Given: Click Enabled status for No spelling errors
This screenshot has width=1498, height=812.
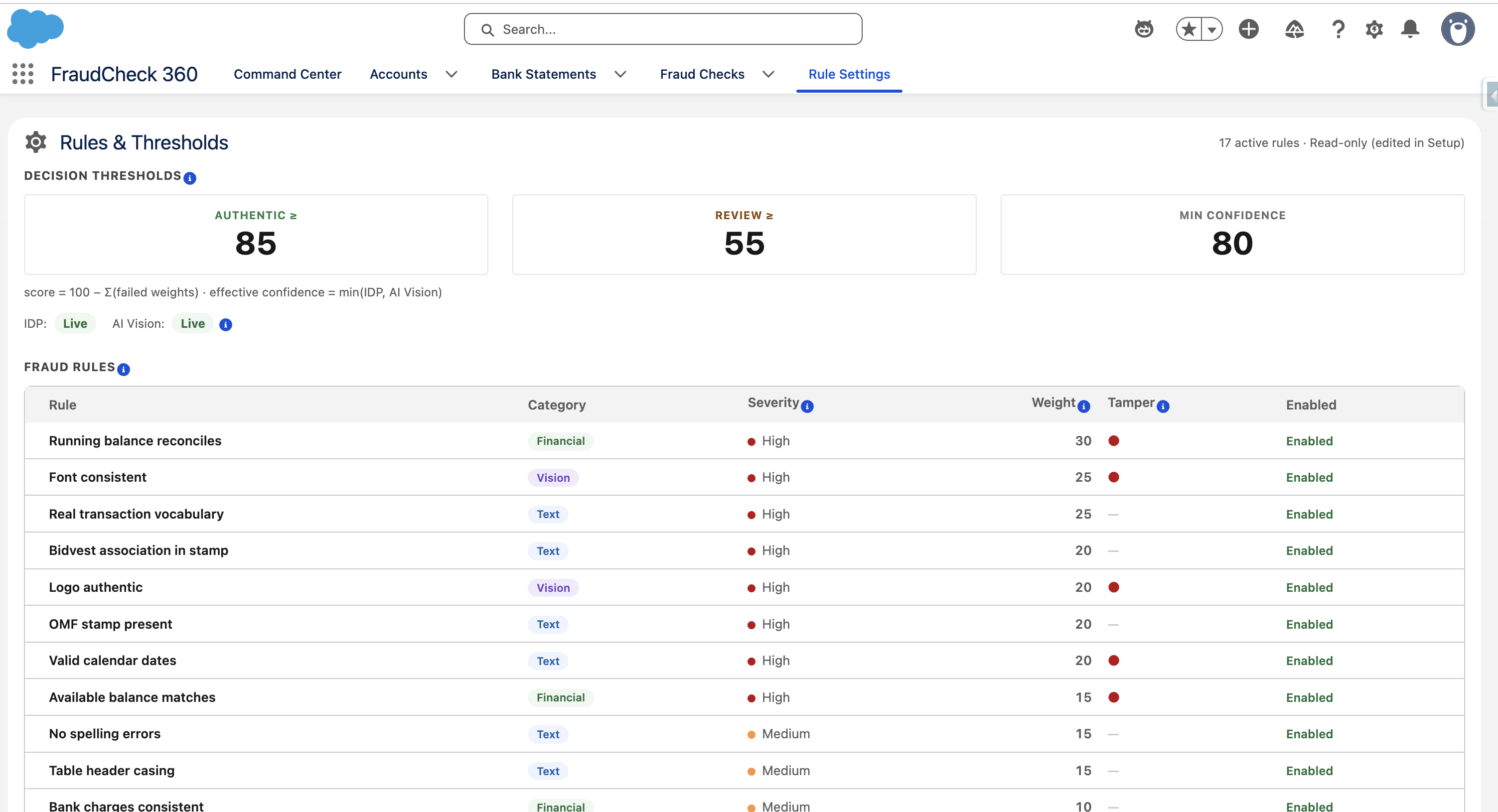Looking at the screenshot, I should tap(1309, 734).
